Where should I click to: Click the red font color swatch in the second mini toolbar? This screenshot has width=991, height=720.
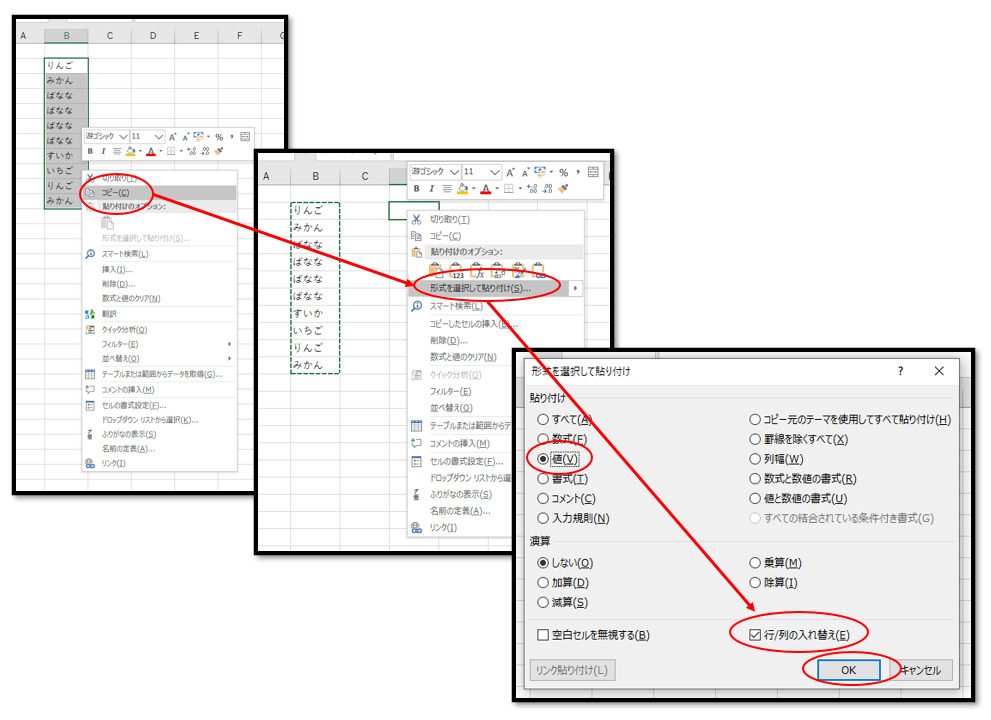point(486,188)
